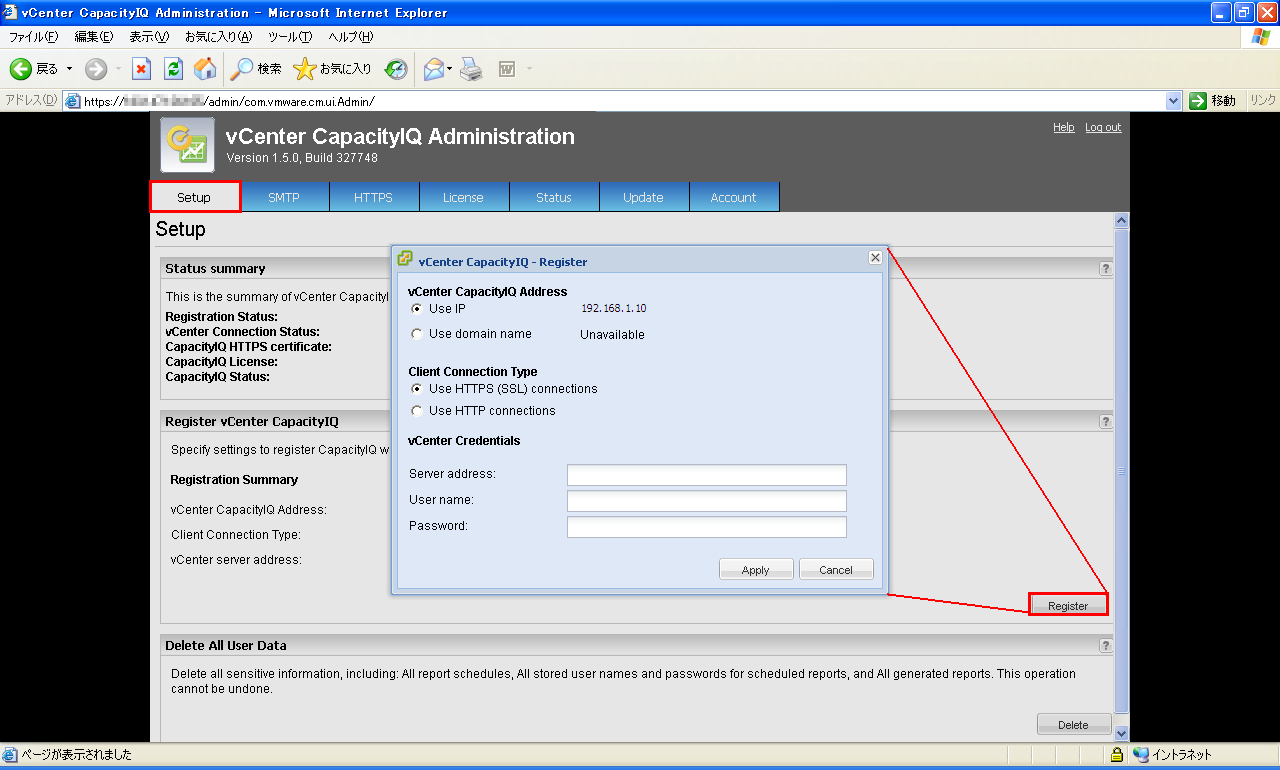Viewport: 1280px width, 770px height.
Task: Click the green Go arrow button
Action: coord(1198,101)
